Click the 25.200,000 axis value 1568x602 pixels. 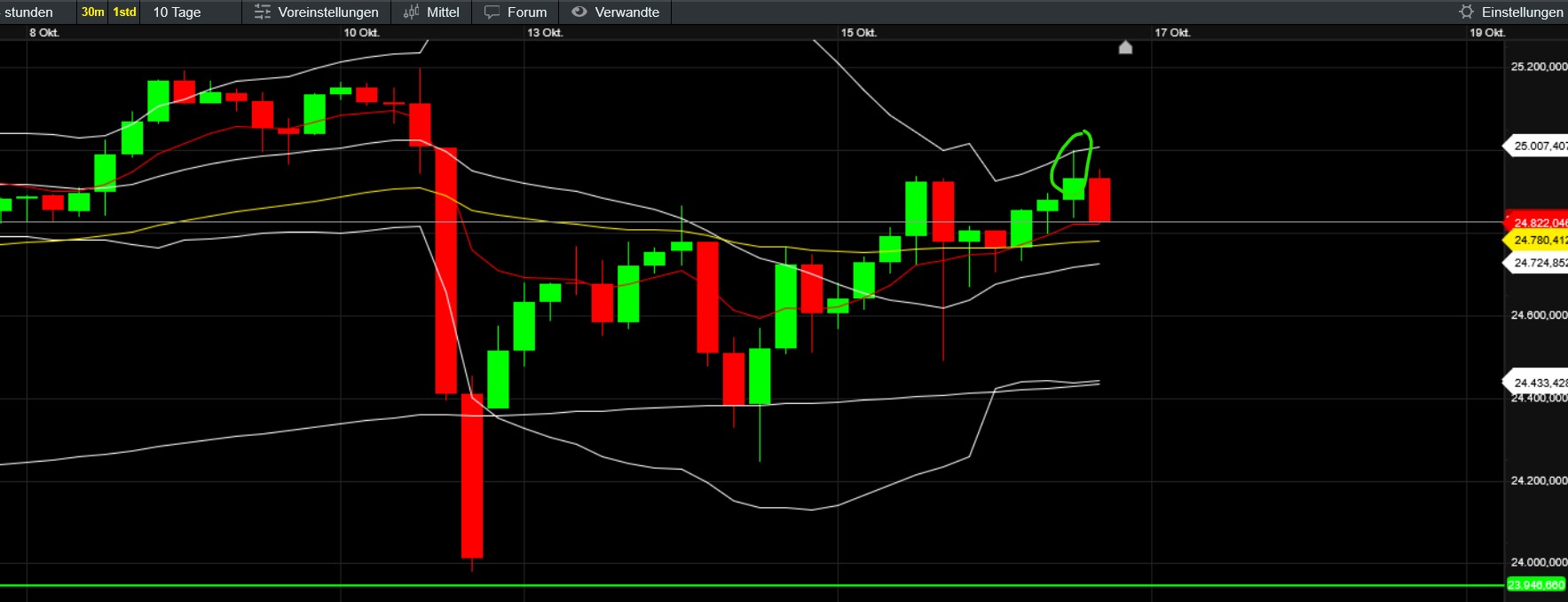pos(1539,67)
